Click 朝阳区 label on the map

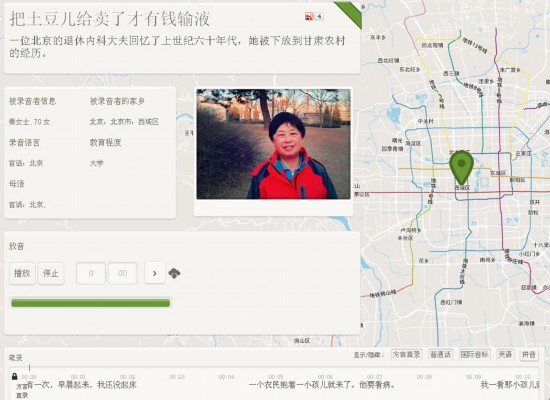point(517,180)
